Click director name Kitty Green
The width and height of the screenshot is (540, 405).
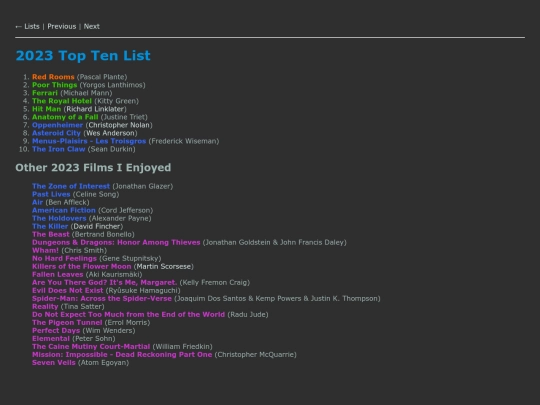click(x=116, y=101)
